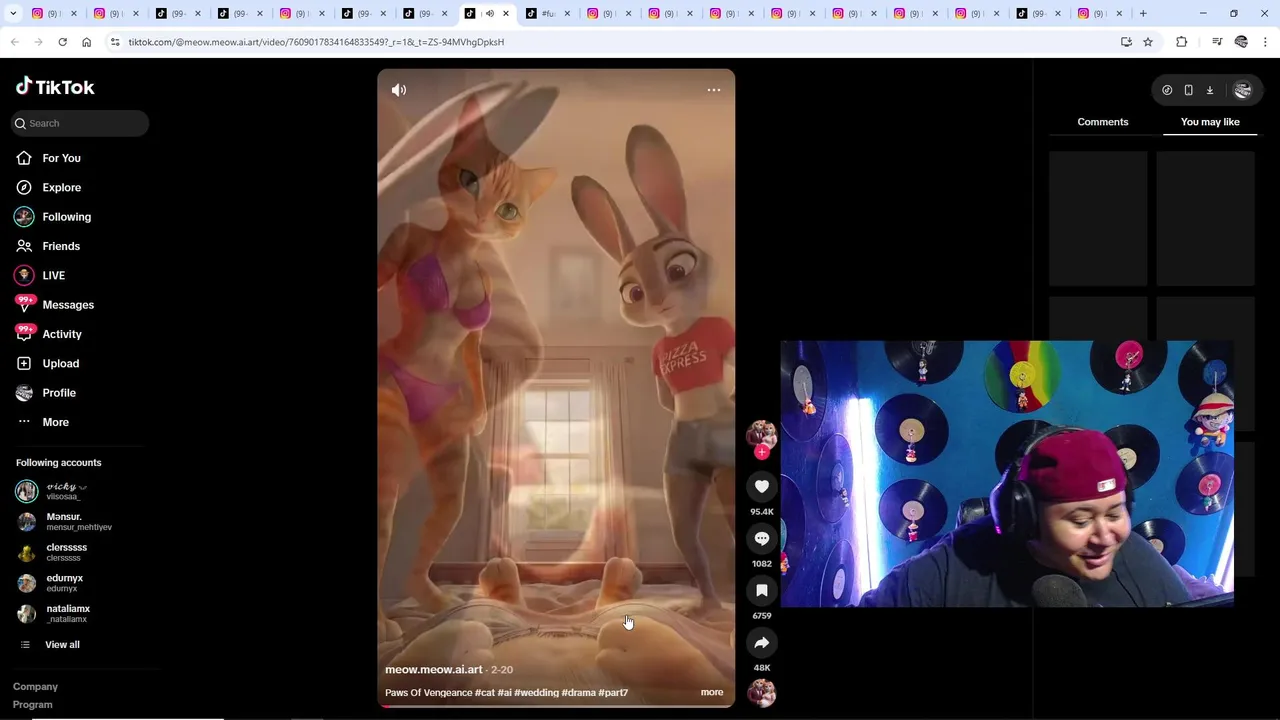Open first You may like thumbnail
The height and width of the screenshot is (720, 1280).
pyautogui.click(x=1098, y=218)
